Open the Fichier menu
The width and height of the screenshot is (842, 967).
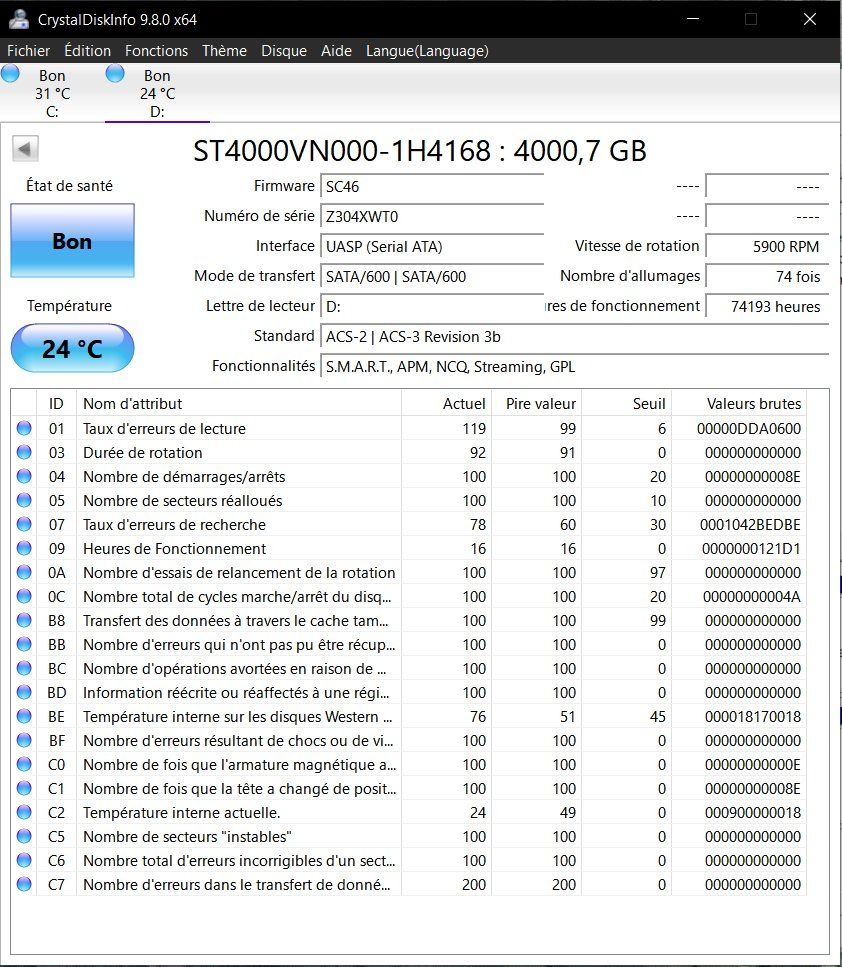click(x=28, y=51)
